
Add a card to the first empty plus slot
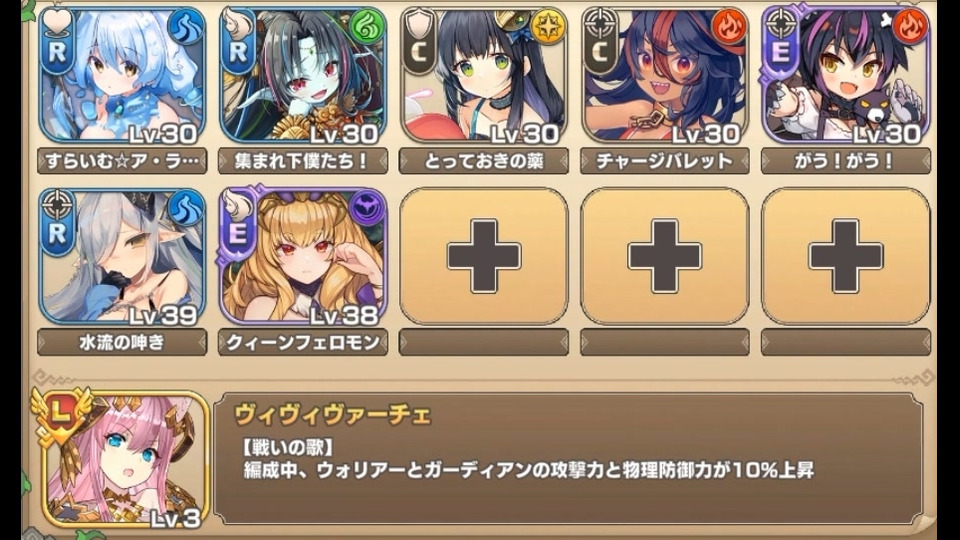pyautogui.click(x=484, y=256)
